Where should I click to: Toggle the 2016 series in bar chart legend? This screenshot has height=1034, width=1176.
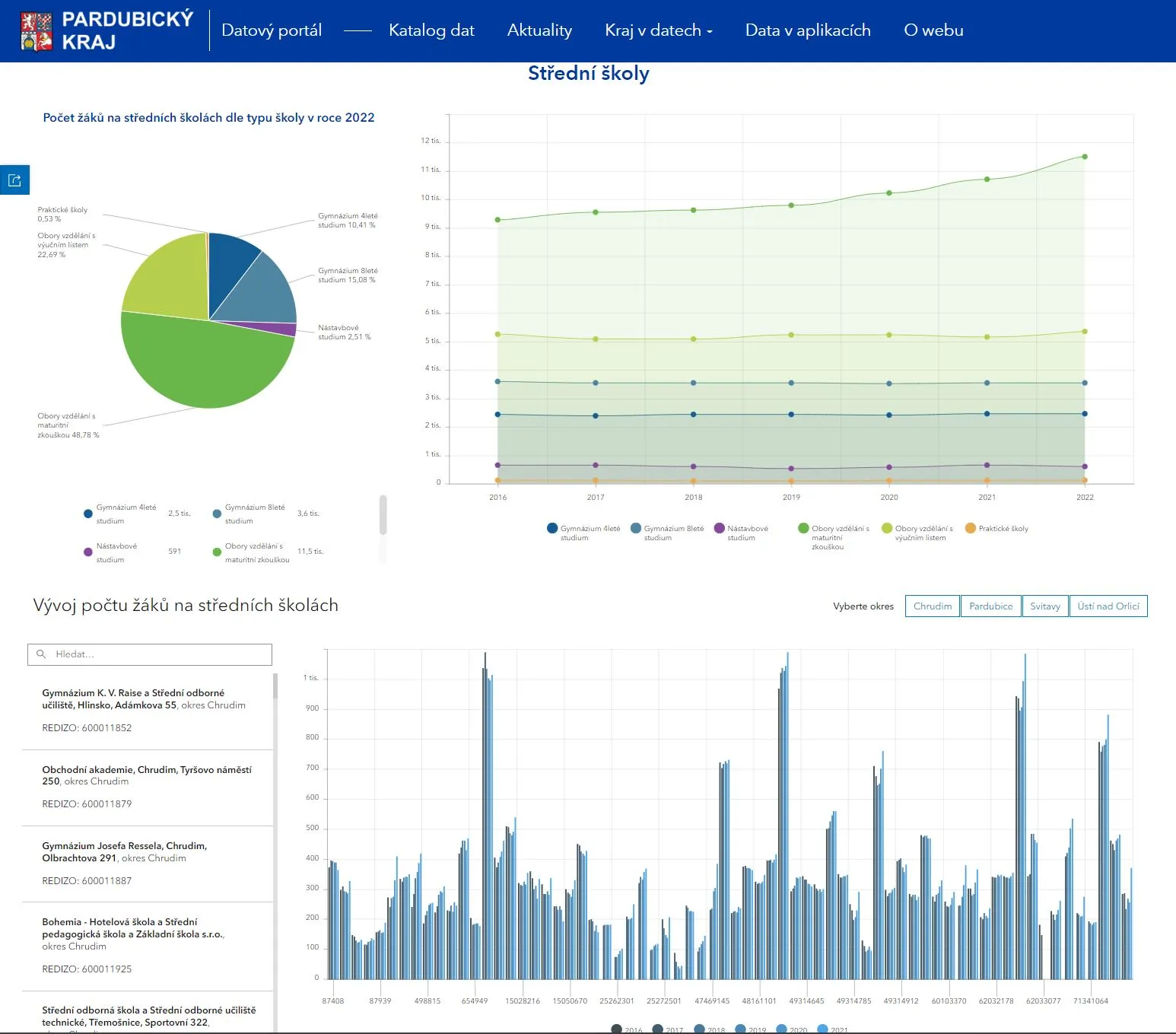click(x=627, y=1029)
